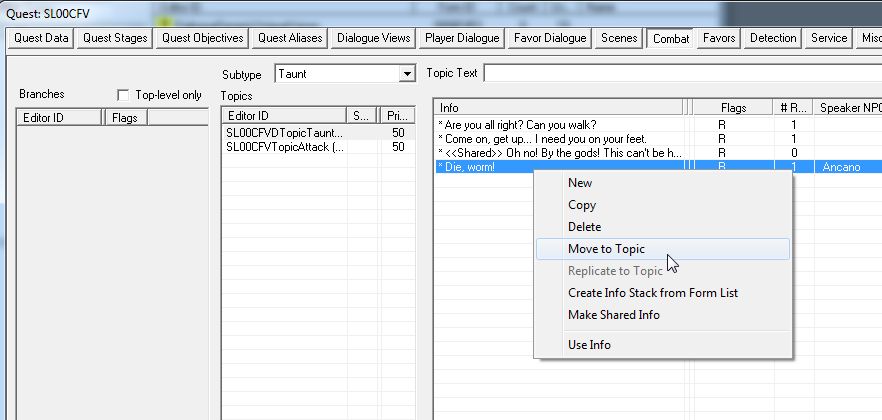Screen dimensions: 882x420
Task: Switch to the Player Dialogue tab
Action: [x=462, y=38]
